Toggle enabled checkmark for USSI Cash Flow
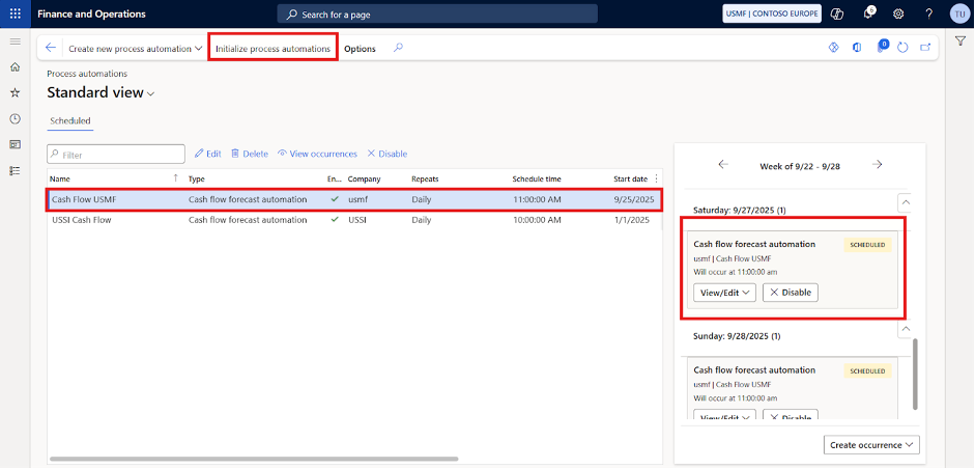Screen dimensions: 977x470 click(334, 220)
